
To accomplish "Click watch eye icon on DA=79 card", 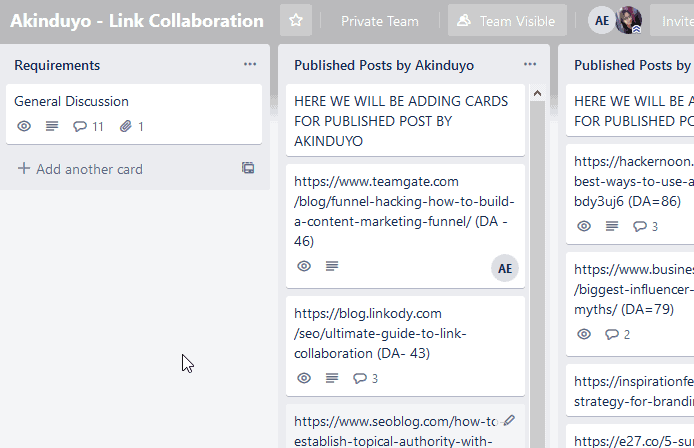I will point(584,334).
